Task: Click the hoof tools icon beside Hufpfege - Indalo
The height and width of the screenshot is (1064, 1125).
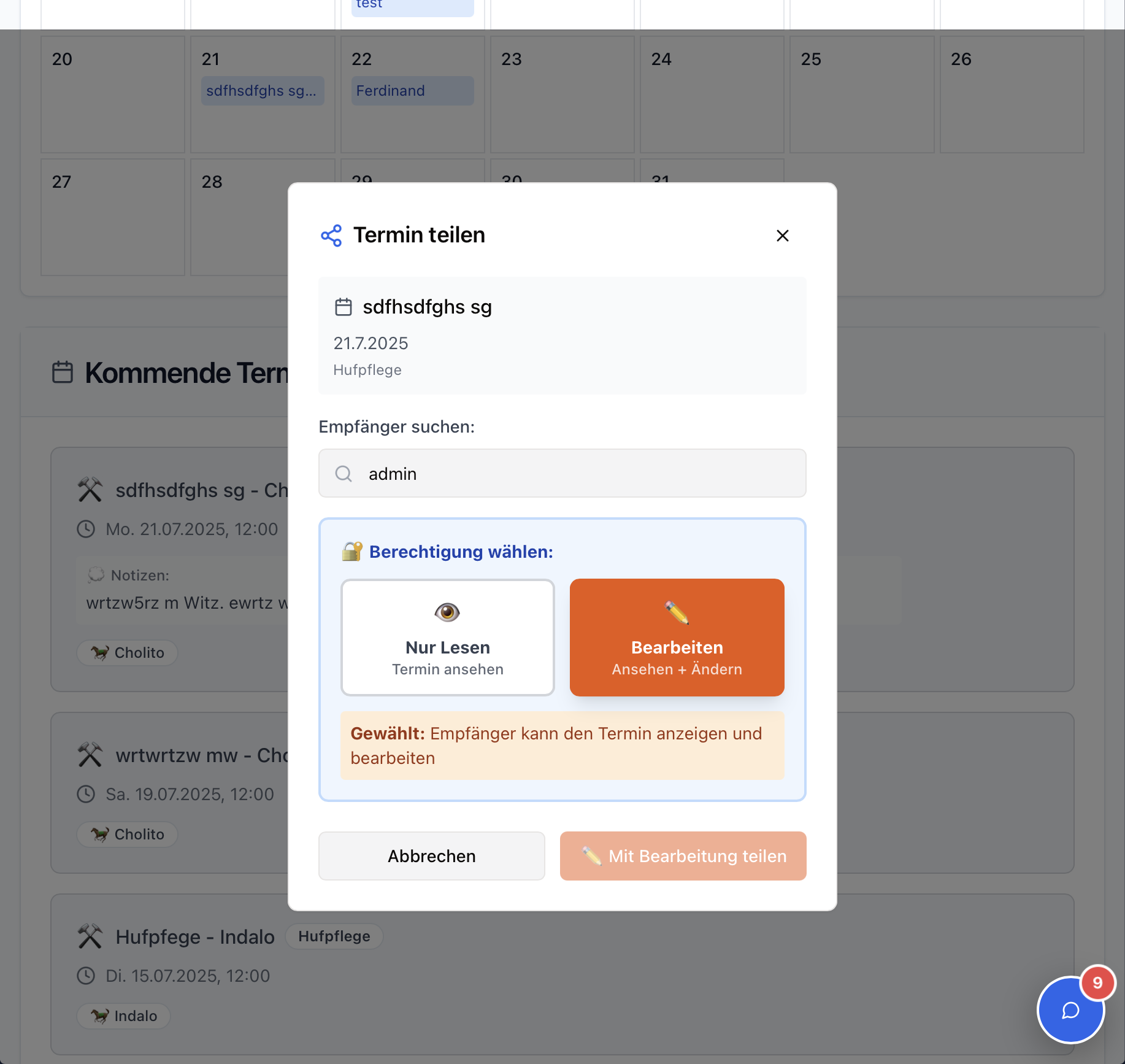Action: coord(90,937)
